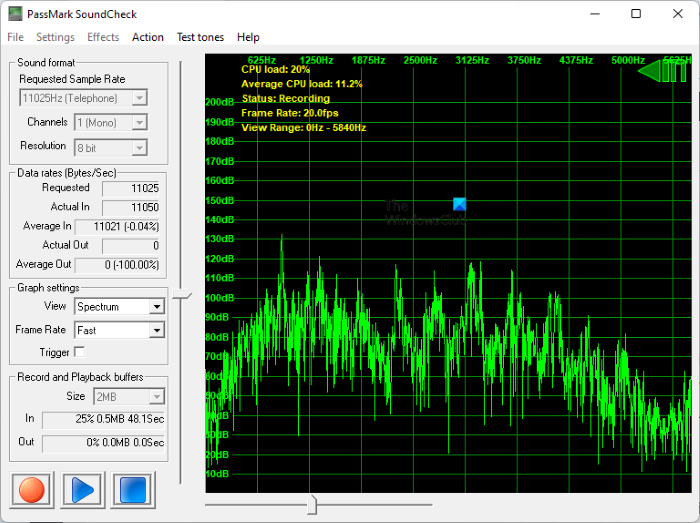Enable the Trigger checkbox
This screenshot has height=523, width=700.
click(80, 352)
